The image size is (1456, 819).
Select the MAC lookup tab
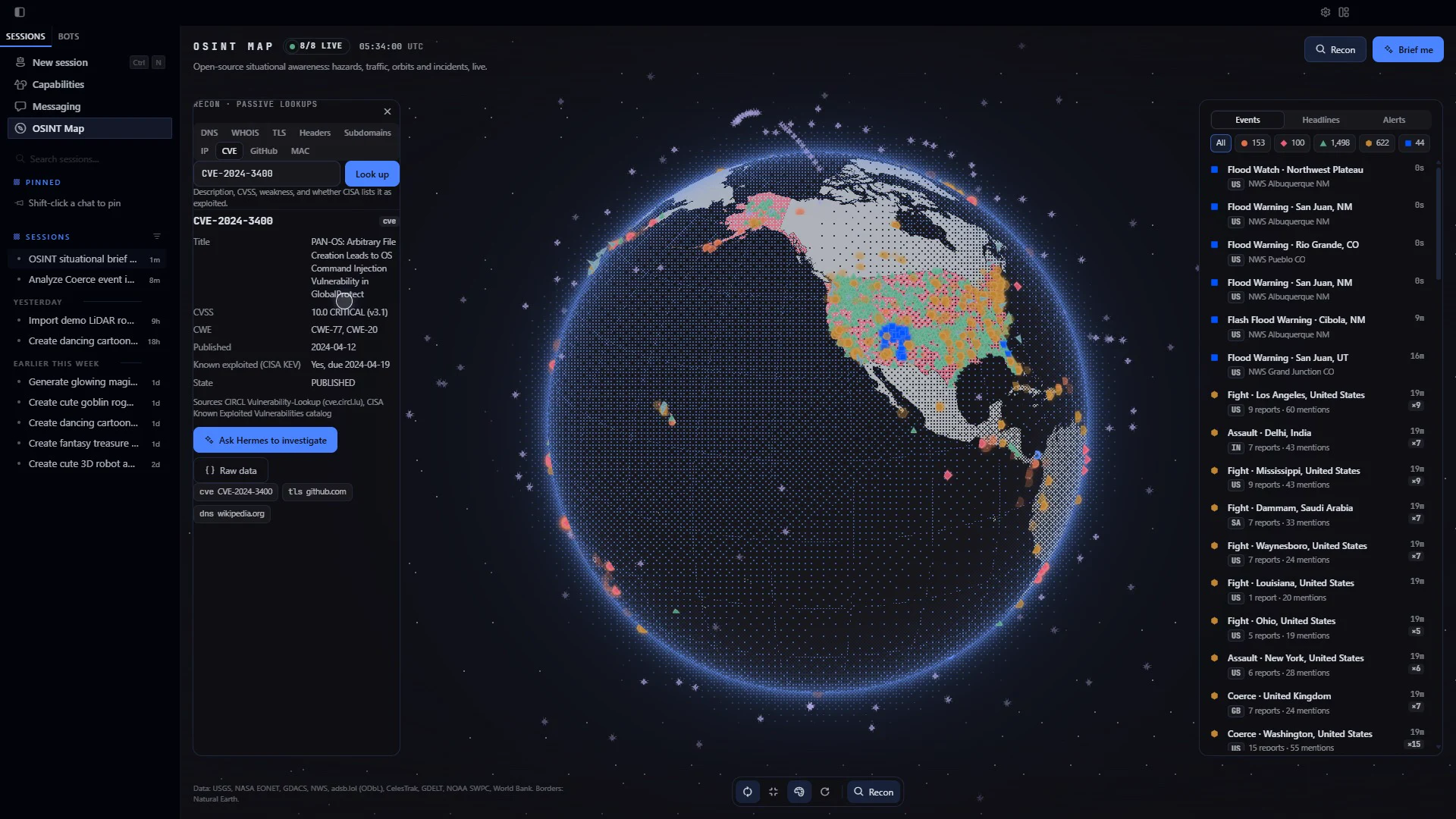(x=300, y=151)
